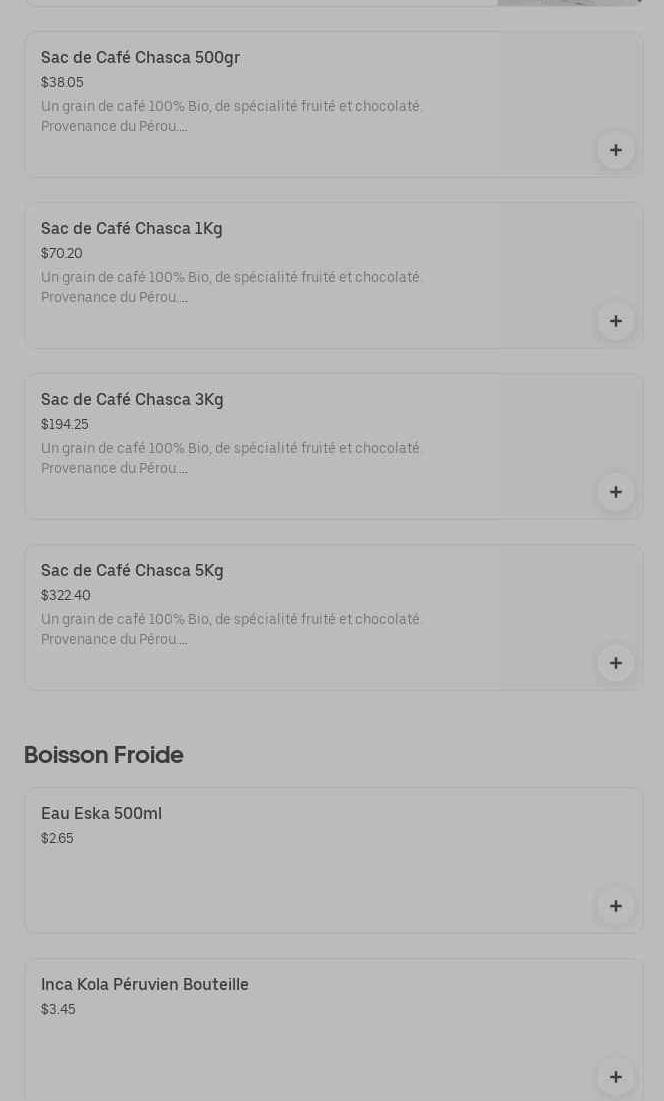Add the Chasca 3Kg coffee bag
Viewport: 664px width, 1101px height.
click(x=615, y=492)
